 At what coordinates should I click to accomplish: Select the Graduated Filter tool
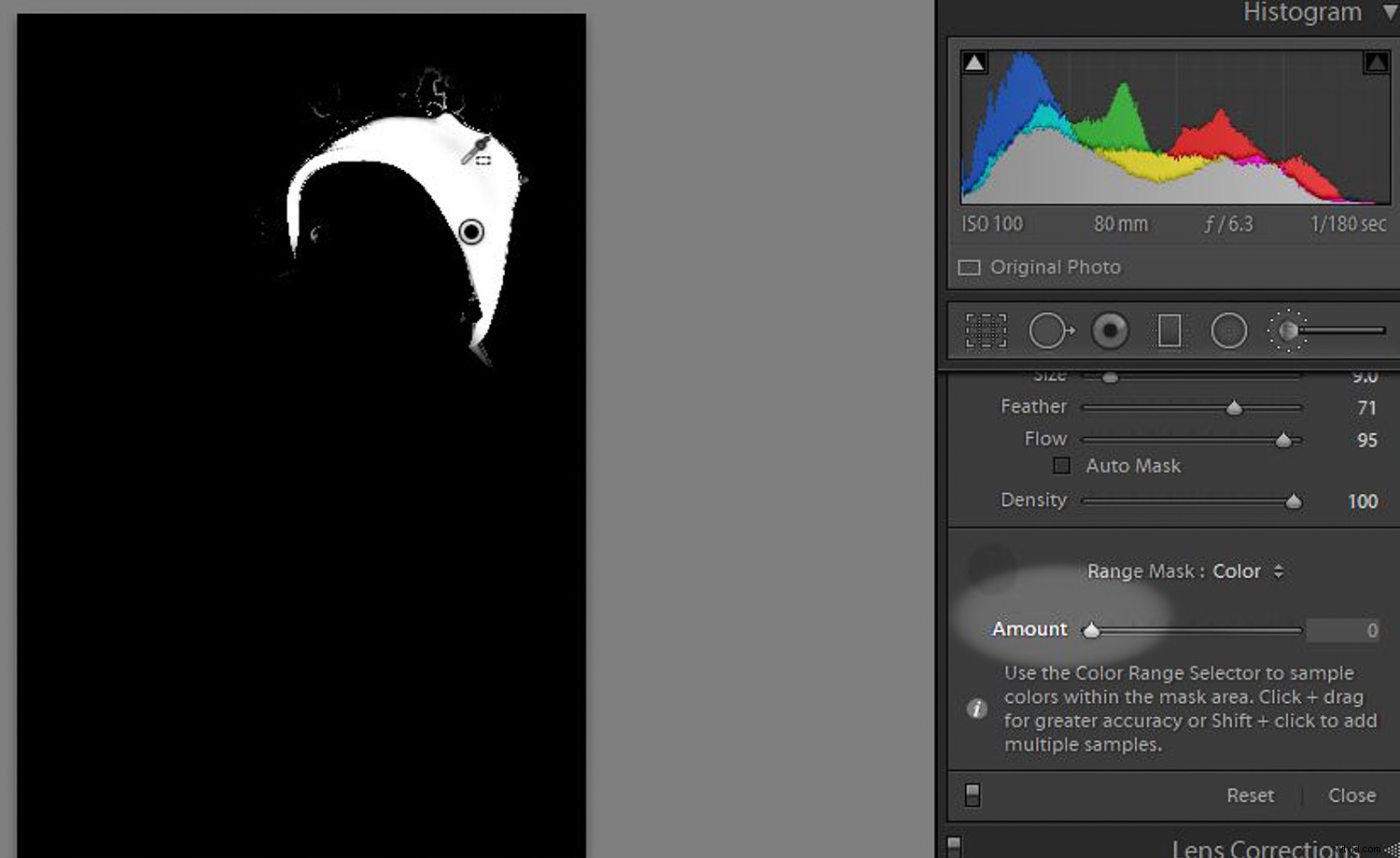[x=1169, y=330]
